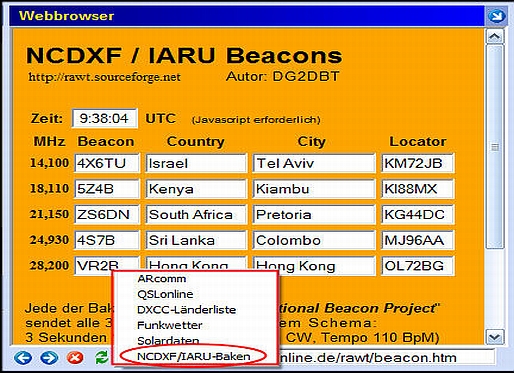Click the URL address field

[386, 358]
